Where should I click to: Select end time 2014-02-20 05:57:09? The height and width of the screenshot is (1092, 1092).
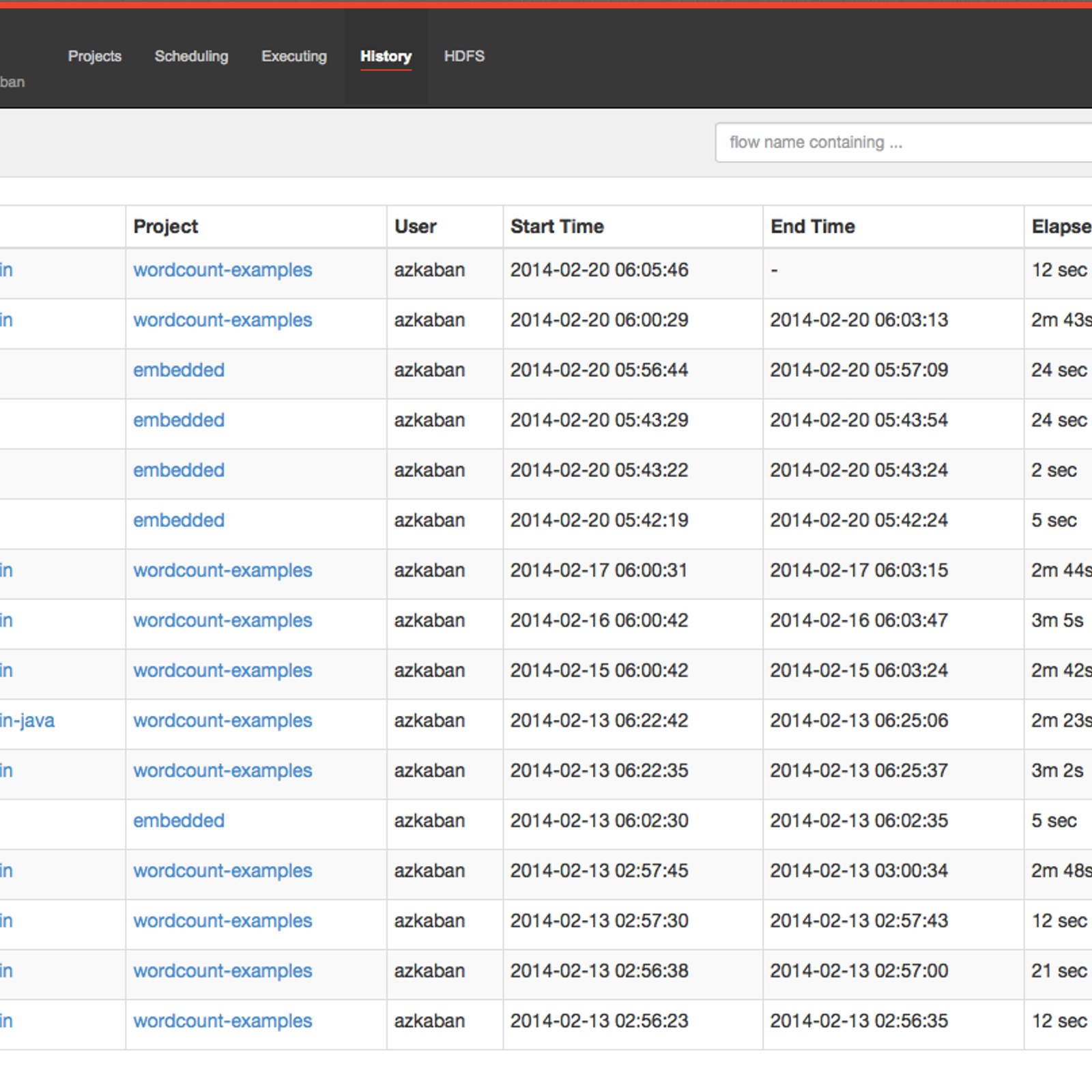859,370
